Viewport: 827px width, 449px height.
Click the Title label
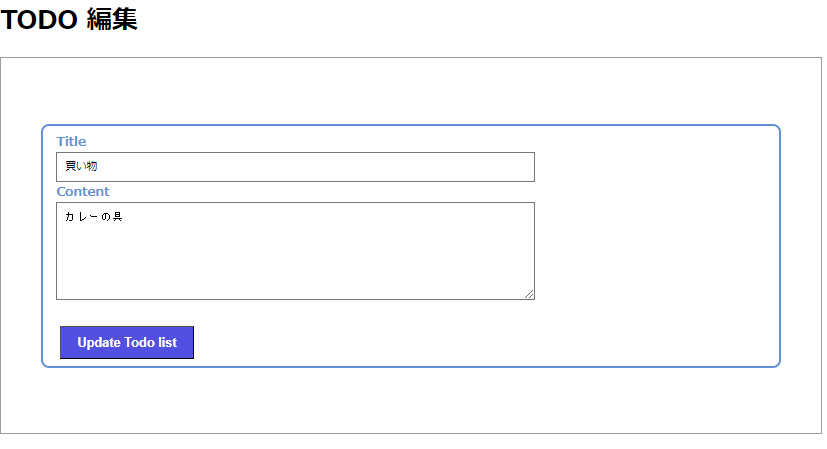[71, 141]
